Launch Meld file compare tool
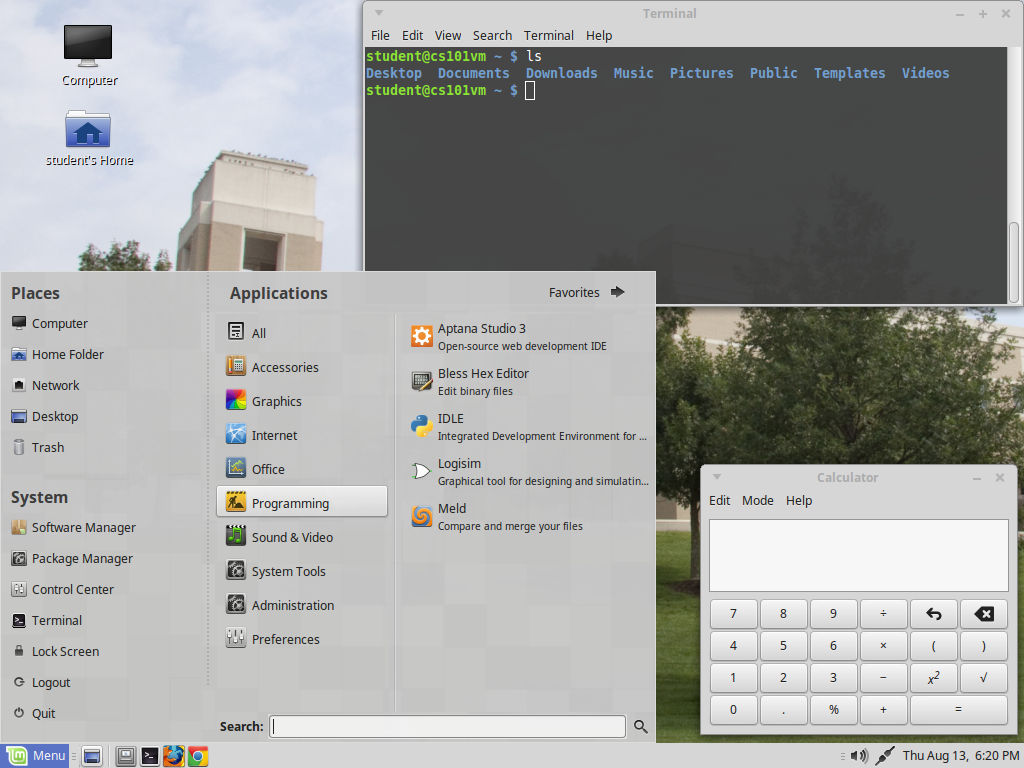The height and width of the screenshot is (768, 1024). click(529, 517)
